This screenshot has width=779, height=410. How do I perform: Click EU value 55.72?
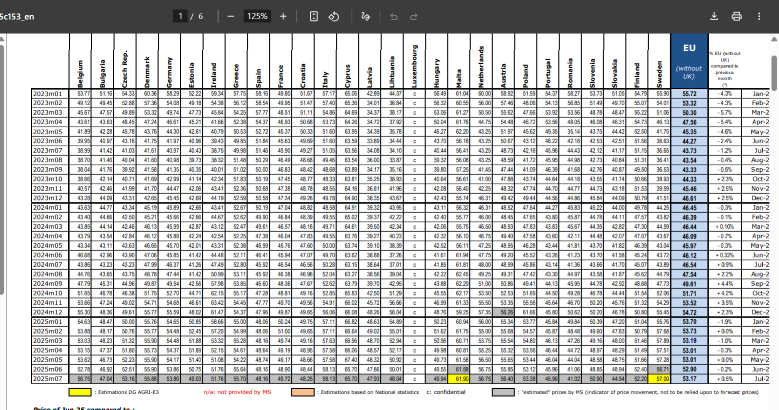[x=689, y=93]
